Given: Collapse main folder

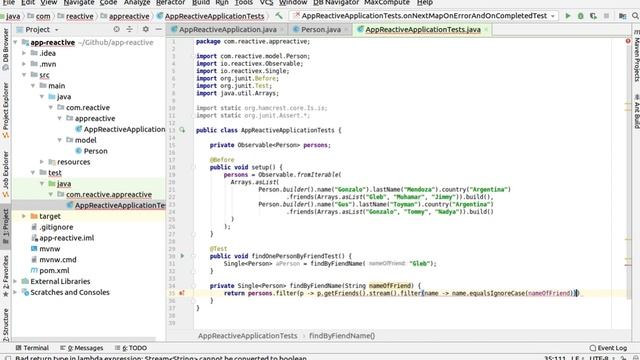Looking at the screenshot, I should click(x=33, y=86).
